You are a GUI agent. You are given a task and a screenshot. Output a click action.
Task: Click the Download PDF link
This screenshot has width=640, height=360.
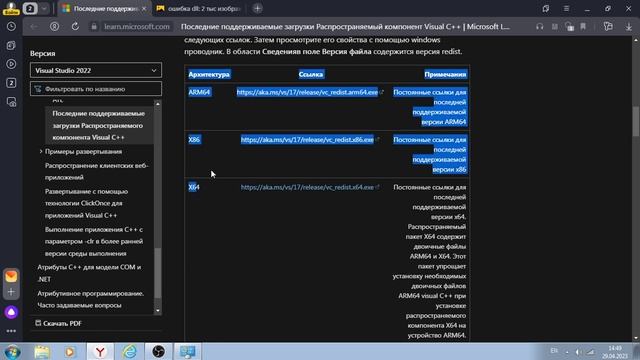pyautogui.click(x=58, y=323)
